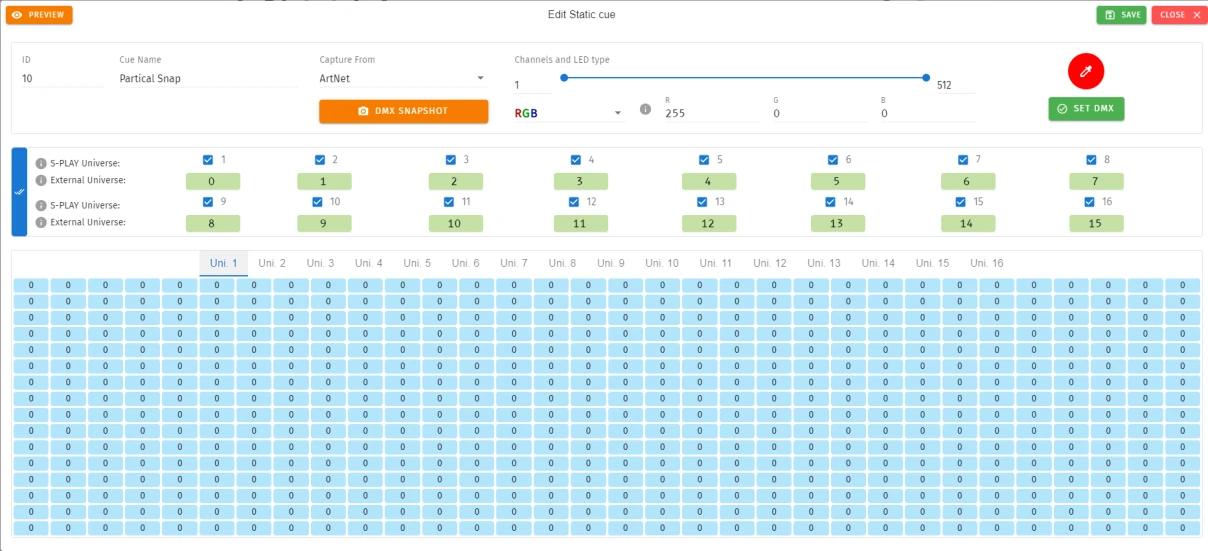This screenshot has height=551, width=1208.
Task: Click the DMX SNAPSHOT button
Action: (x=404, y=111)
